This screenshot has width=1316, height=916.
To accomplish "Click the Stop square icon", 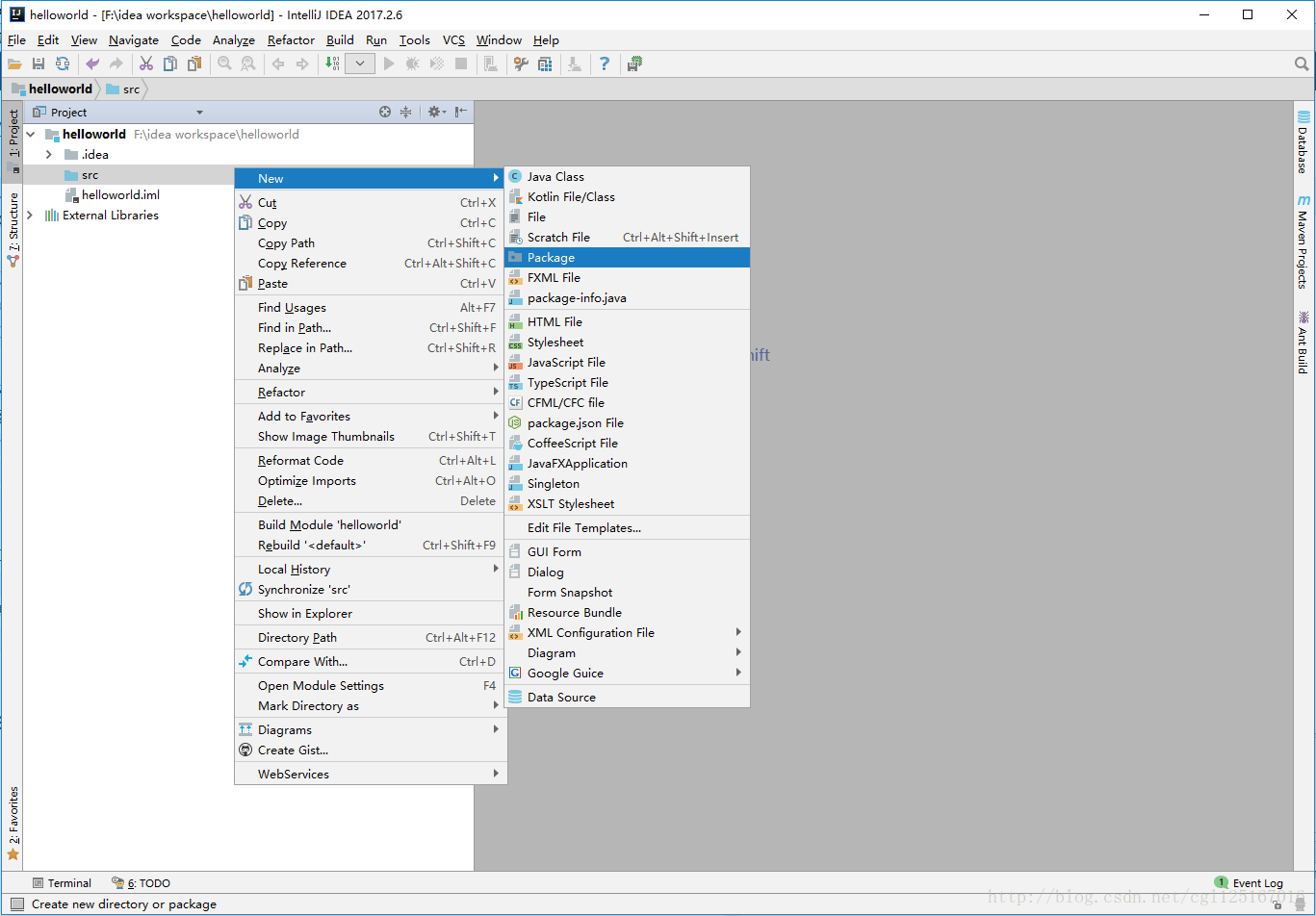I will click(461, 64).
